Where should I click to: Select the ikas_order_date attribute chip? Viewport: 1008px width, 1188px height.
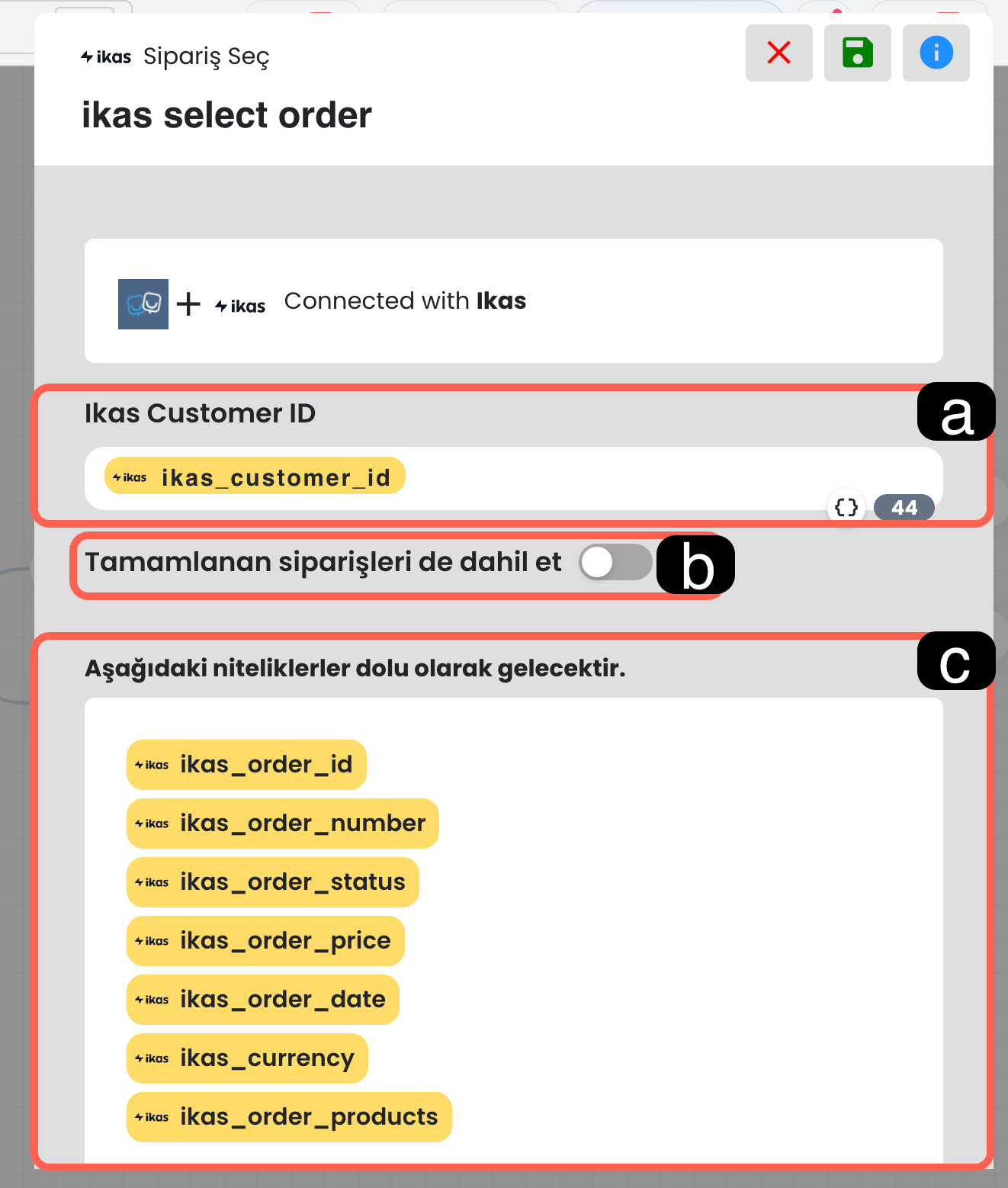tap(262, 1000)
